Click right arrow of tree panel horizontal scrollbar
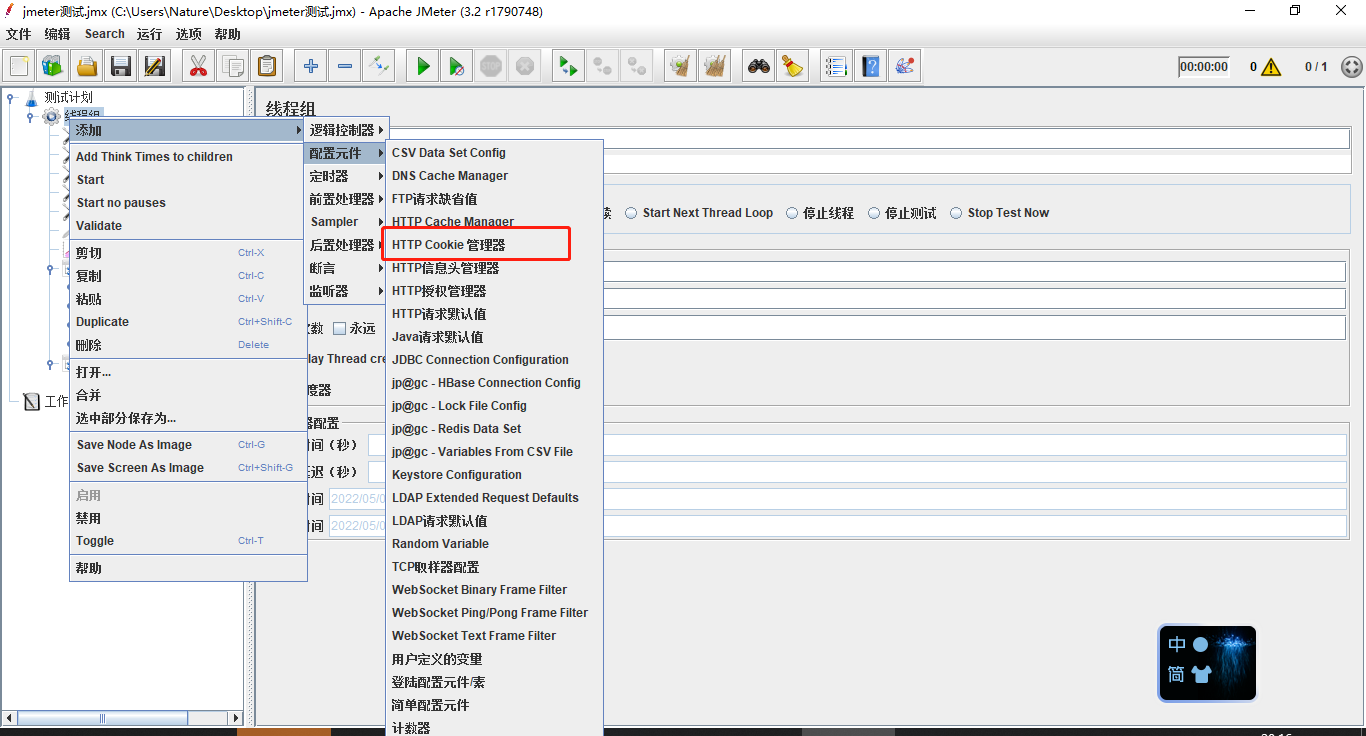Image resolution: width=1366 pixels, height=736 pixels. (x=236, y=717)
